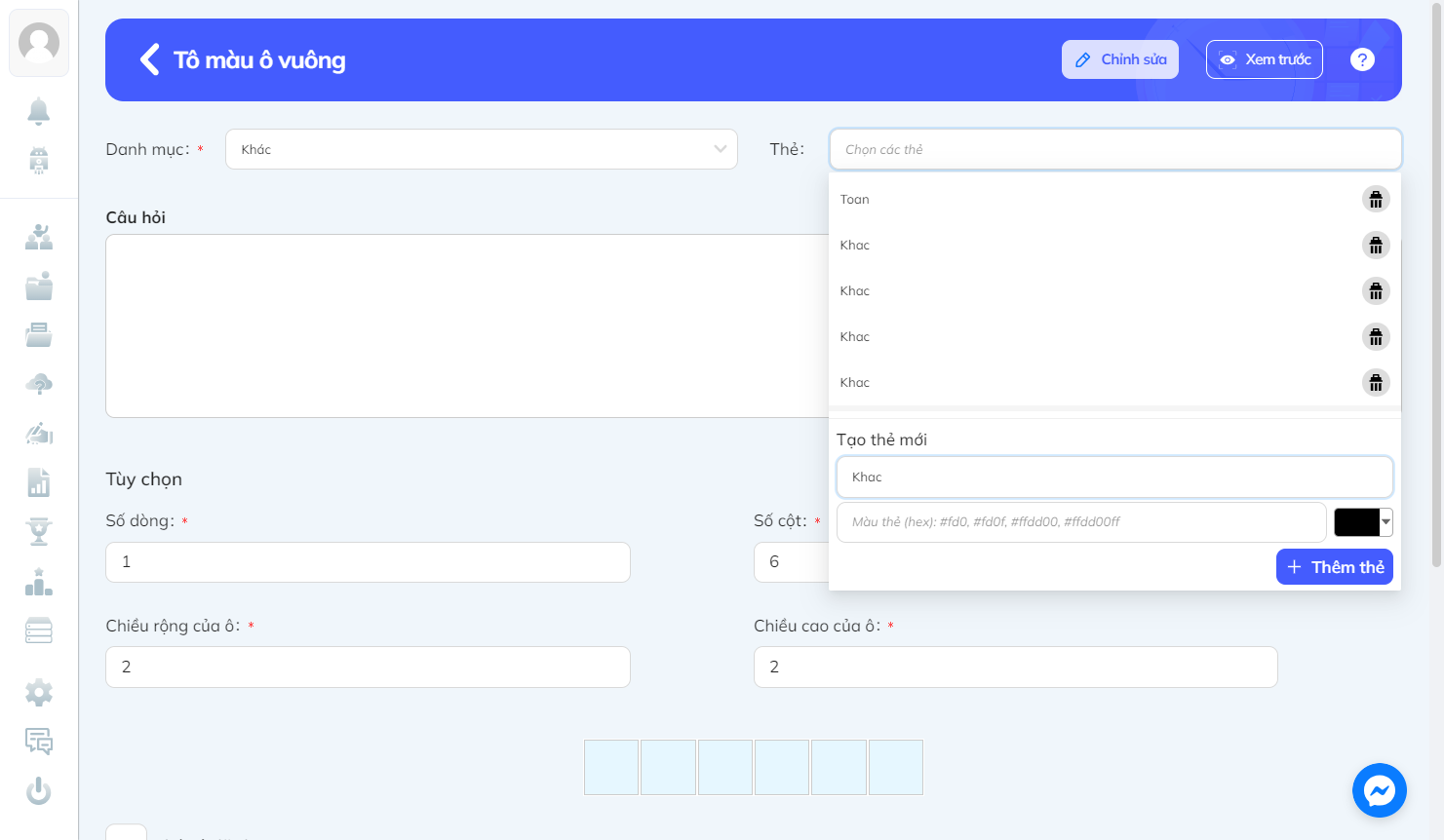Click the Chiều cao của ô field
The height and width of the screenshot is (840, 1444).
pyautogui.click(x=1015, y=667)
